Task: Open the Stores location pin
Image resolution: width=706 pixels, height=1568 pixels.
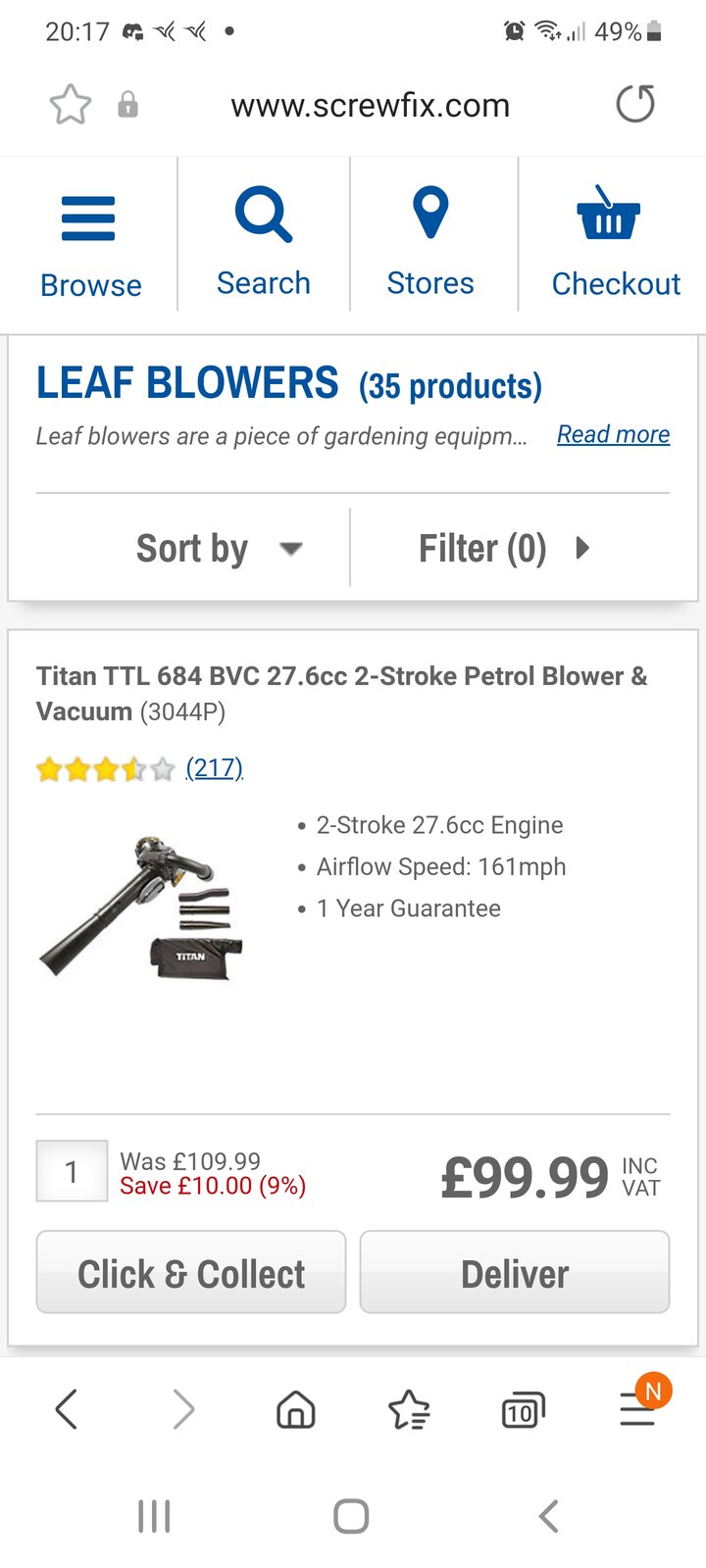Action: click(x=430, y=215)
